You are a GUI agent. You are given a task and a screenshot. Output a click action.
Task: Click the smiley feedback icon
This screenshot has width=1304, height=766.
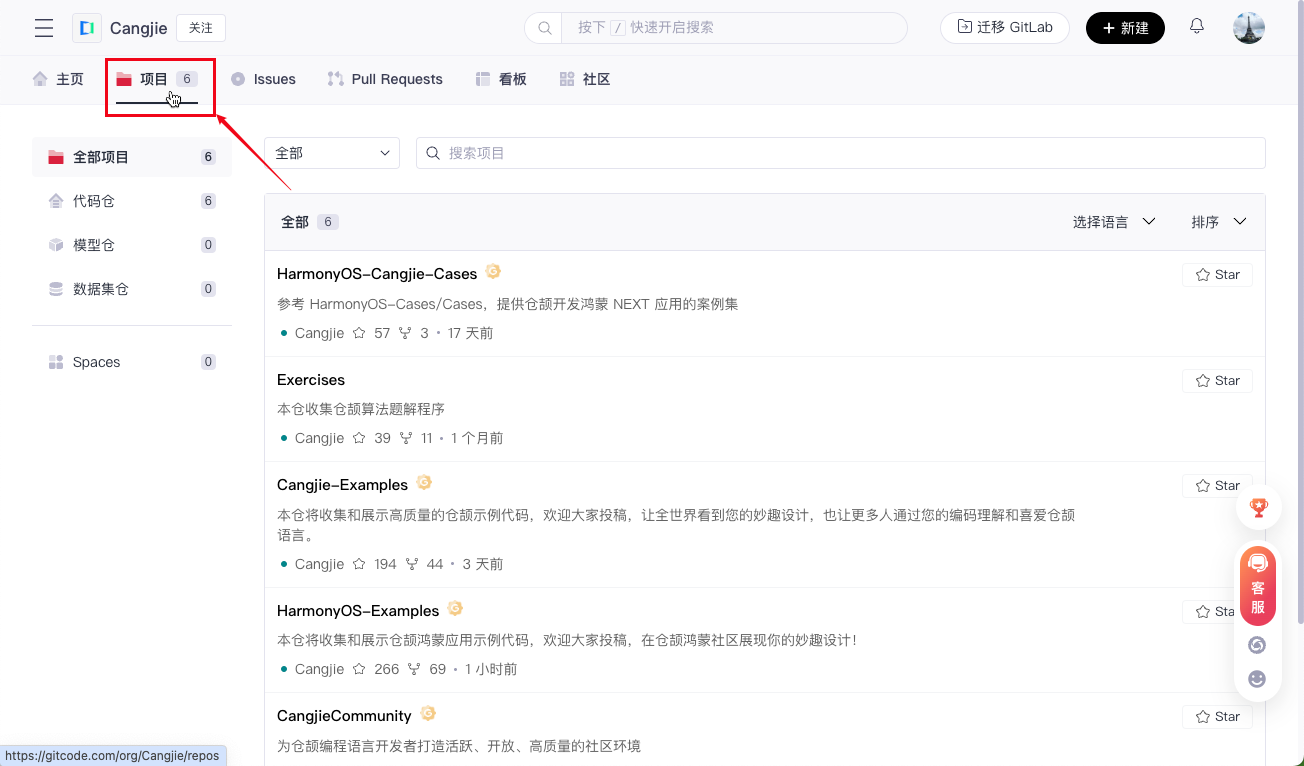click(x=1257, y=679)
